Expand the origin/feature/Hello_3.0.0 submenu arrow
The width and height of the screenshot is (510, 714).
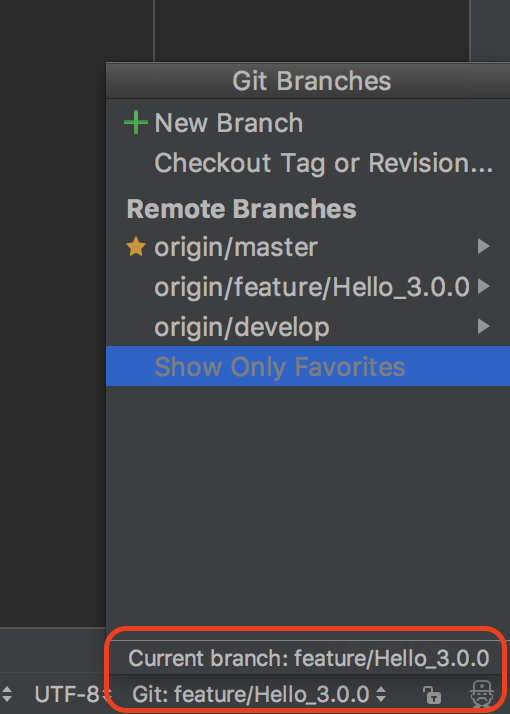click(483, 286)
